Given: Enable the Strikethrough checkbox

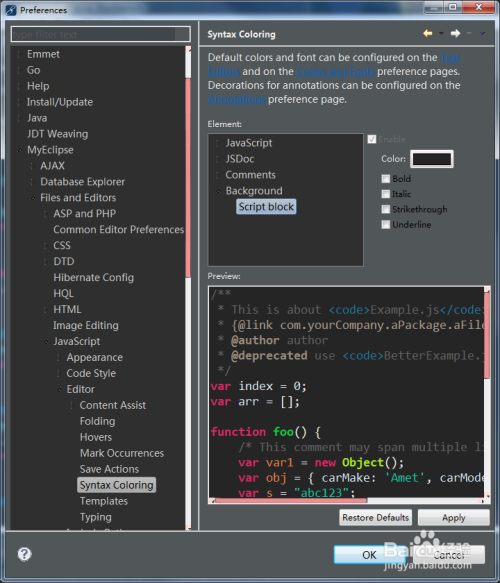Looking at the screenshot, I should click(x=386, y=209).
